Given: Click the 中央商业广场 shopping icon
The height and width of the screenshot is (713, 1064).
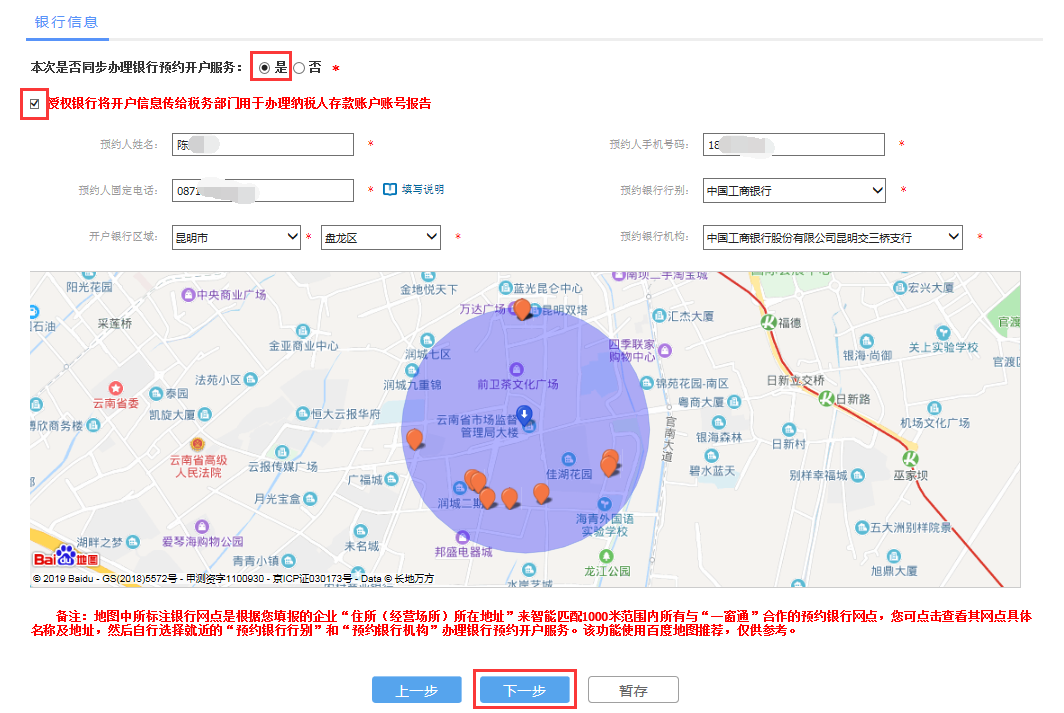Looking at the screenshot, I should click(x=188, y=294).
